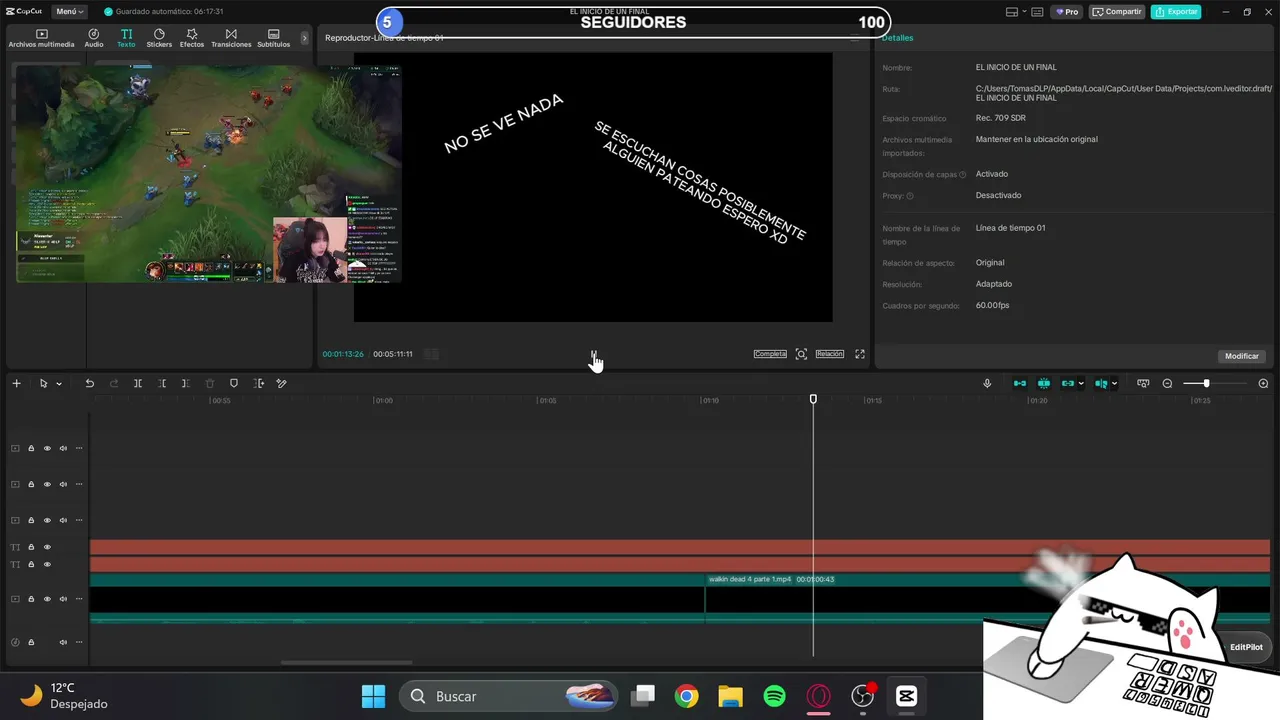This screenshot has height=720, width=1280.
Task: Lock the topmost video track
Action: [31, 448]
